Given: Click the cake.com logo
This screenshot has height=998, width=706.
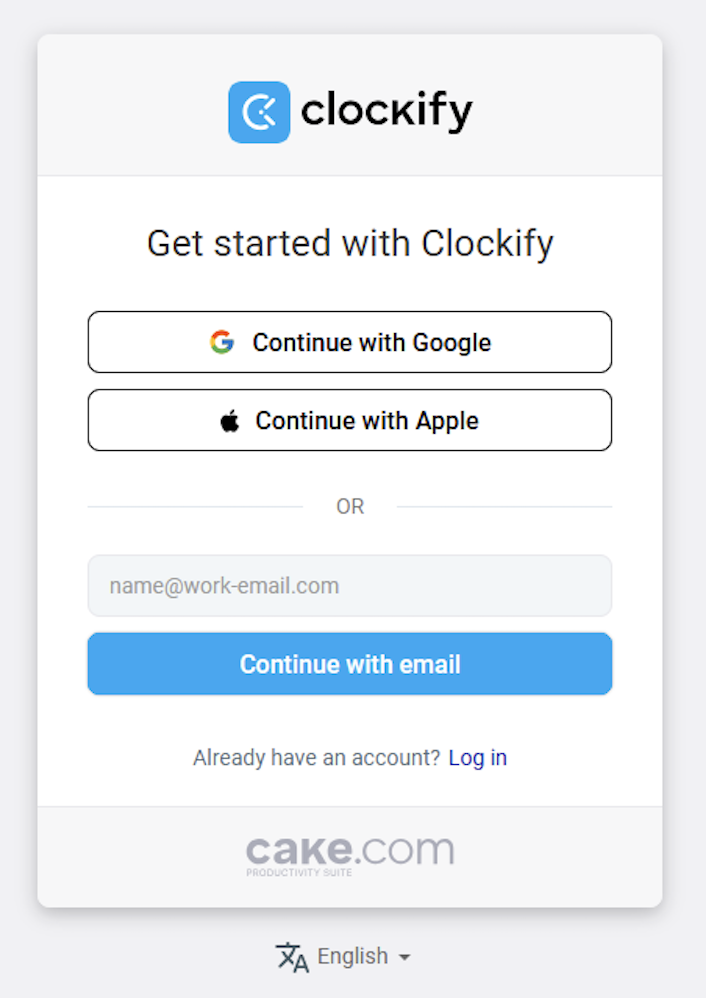Looking at the screenshot, I should click(x=350, y=855).
